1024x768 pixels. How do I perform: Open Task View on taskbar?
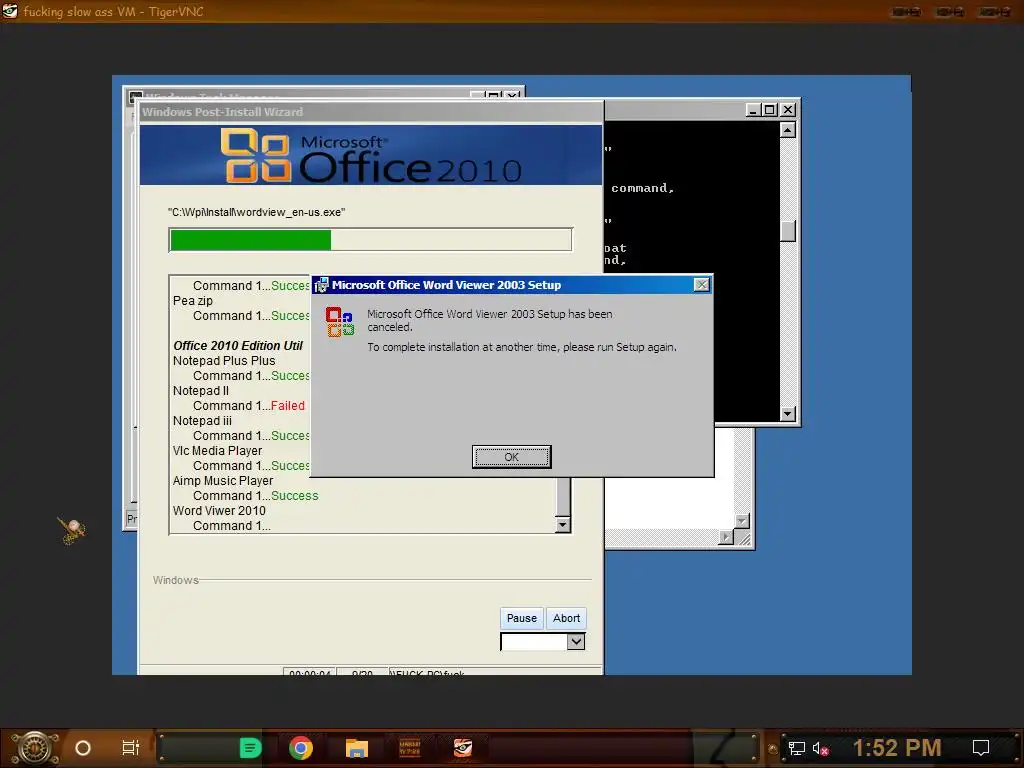tap(131, 748)
